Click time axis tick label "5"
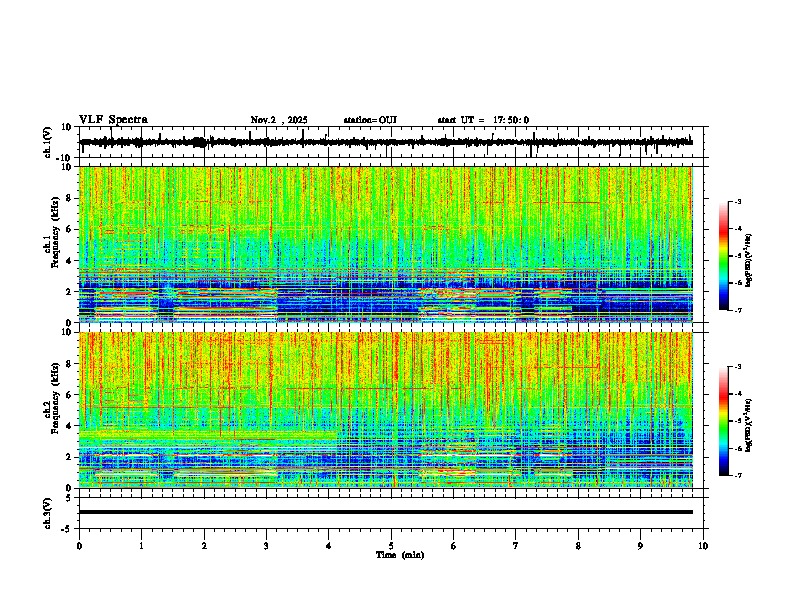This screenshot has width=792, height=612. (x=391, y=546)
